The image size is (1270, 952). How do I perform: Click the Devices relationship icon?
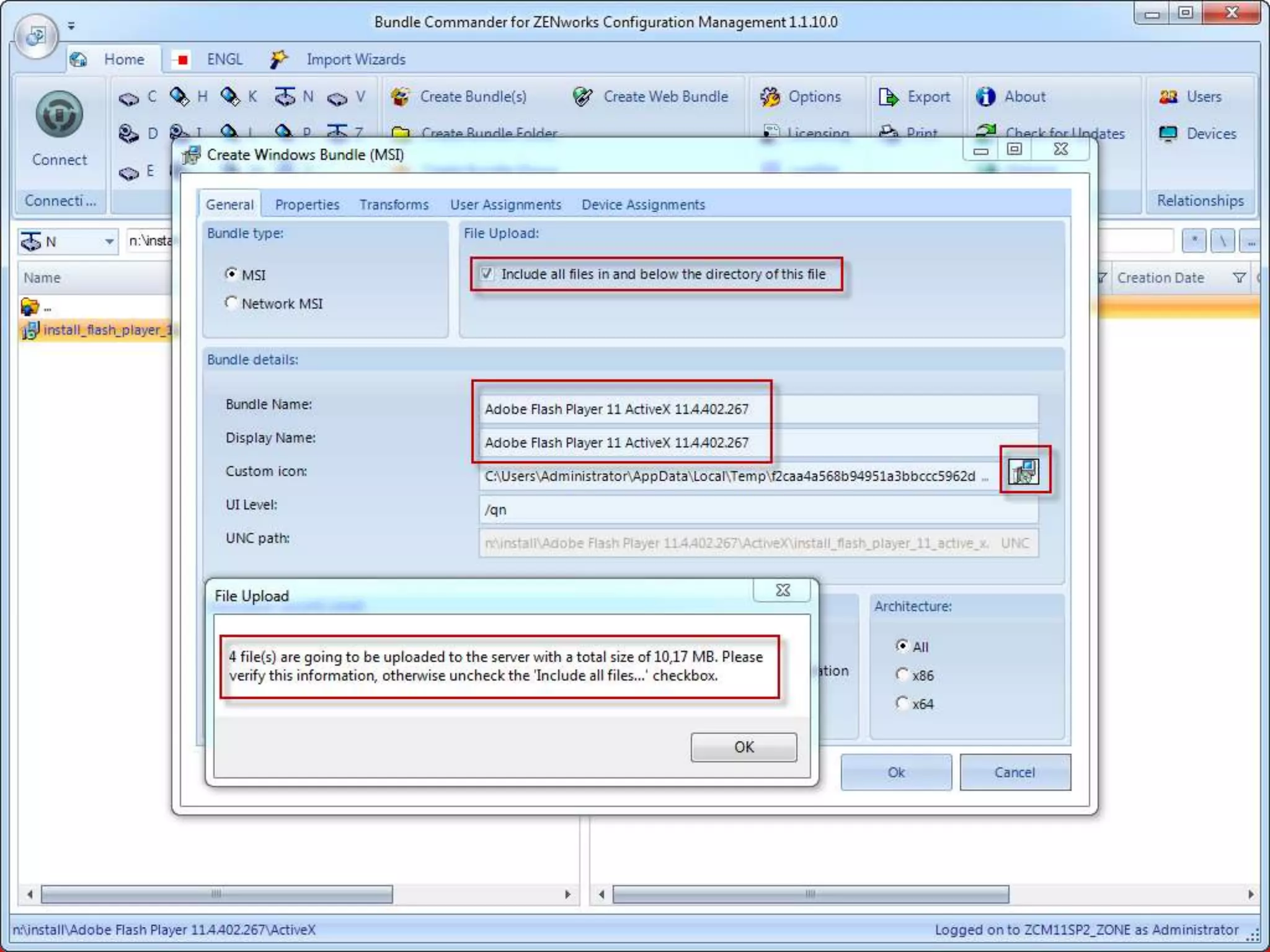[1168, 134]
